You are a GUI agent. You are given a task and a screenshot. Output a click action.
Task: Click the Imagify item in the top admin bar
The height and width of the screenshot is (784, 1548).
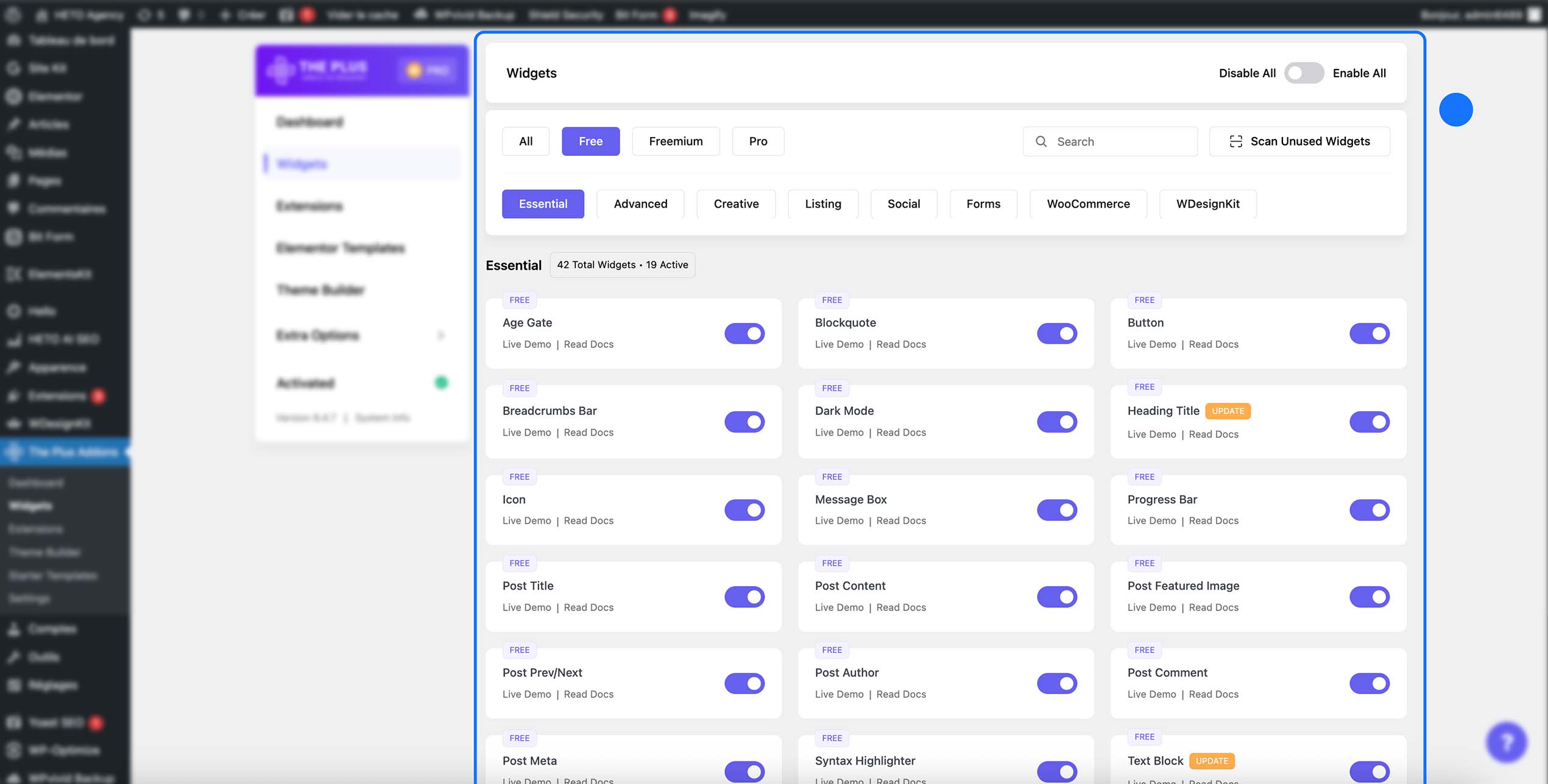[707, 15]
